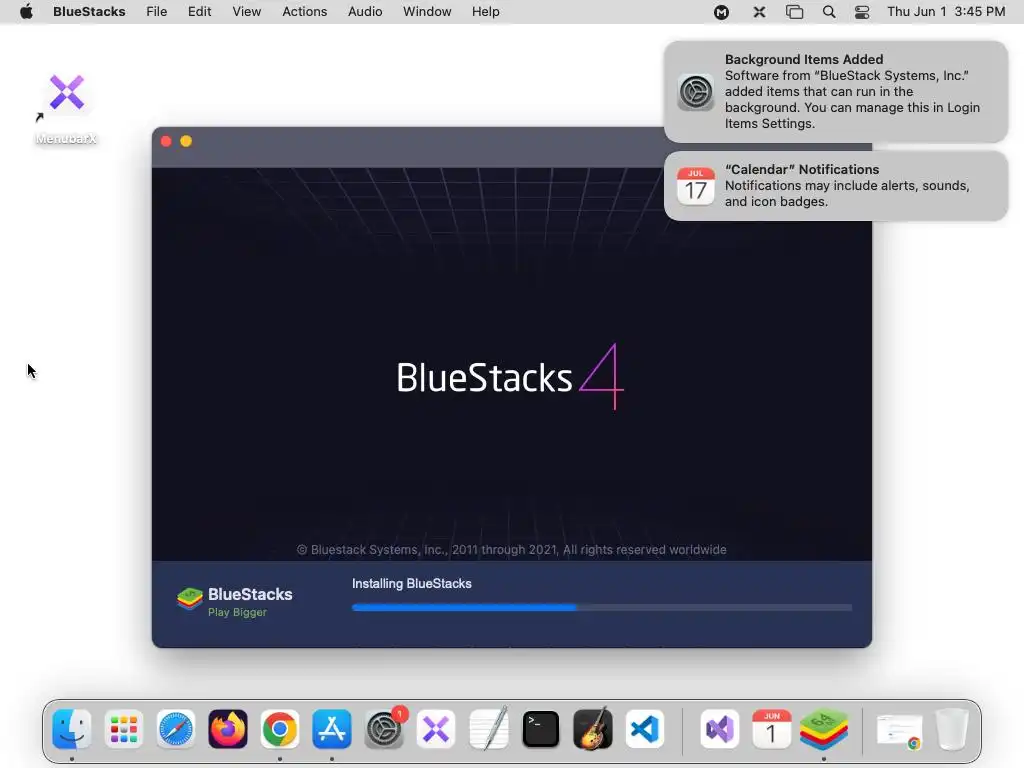Open System Settings from the Dock
1024x768 pixels.
(384, 729)
